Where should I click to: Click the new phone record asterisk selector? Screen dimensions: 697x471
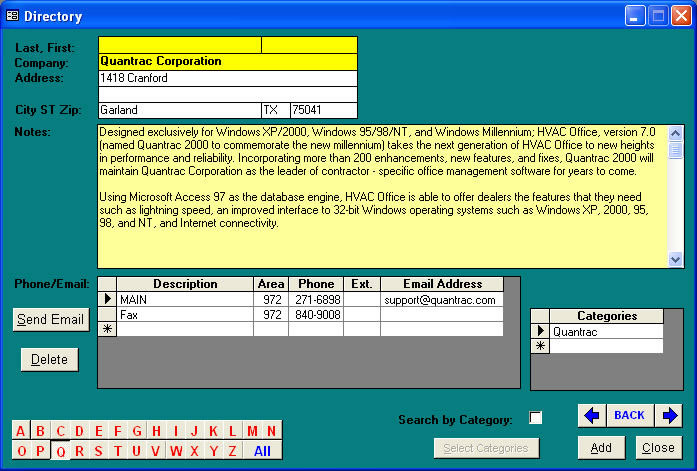pos(106,329)
